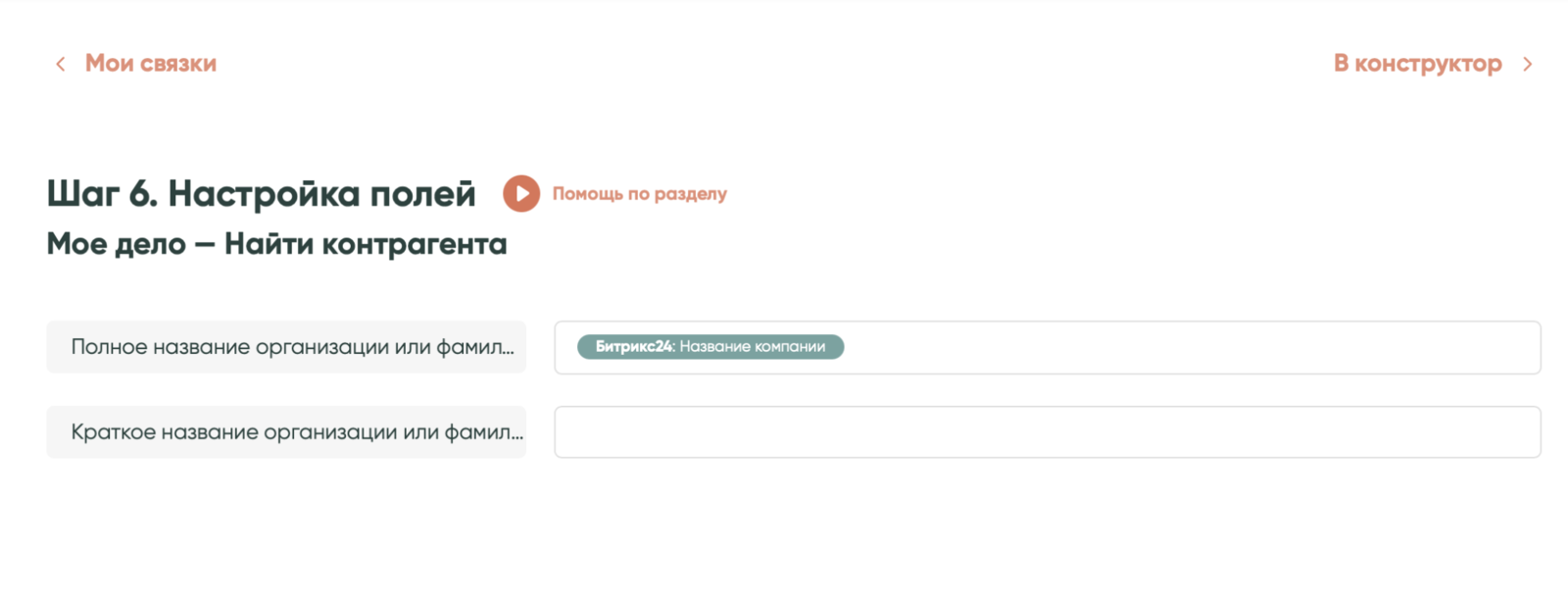The width and height of the screenshot is (1568, 598).
Task: Click the word Найти контрагента in the subheading
Action: 365,244
